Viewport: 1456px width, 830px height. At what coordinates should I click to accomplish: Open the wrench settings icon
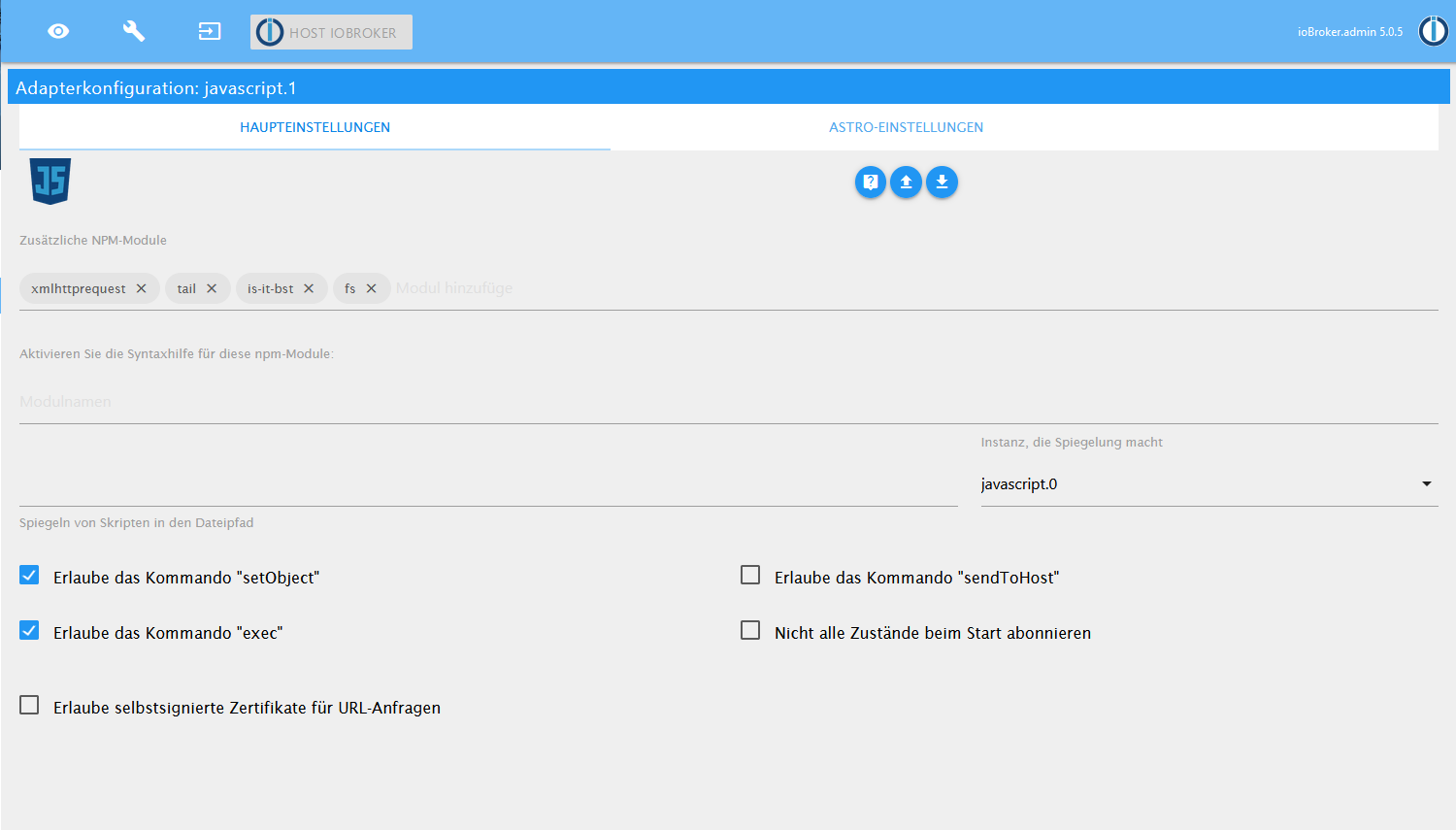[x=134, y=31]
